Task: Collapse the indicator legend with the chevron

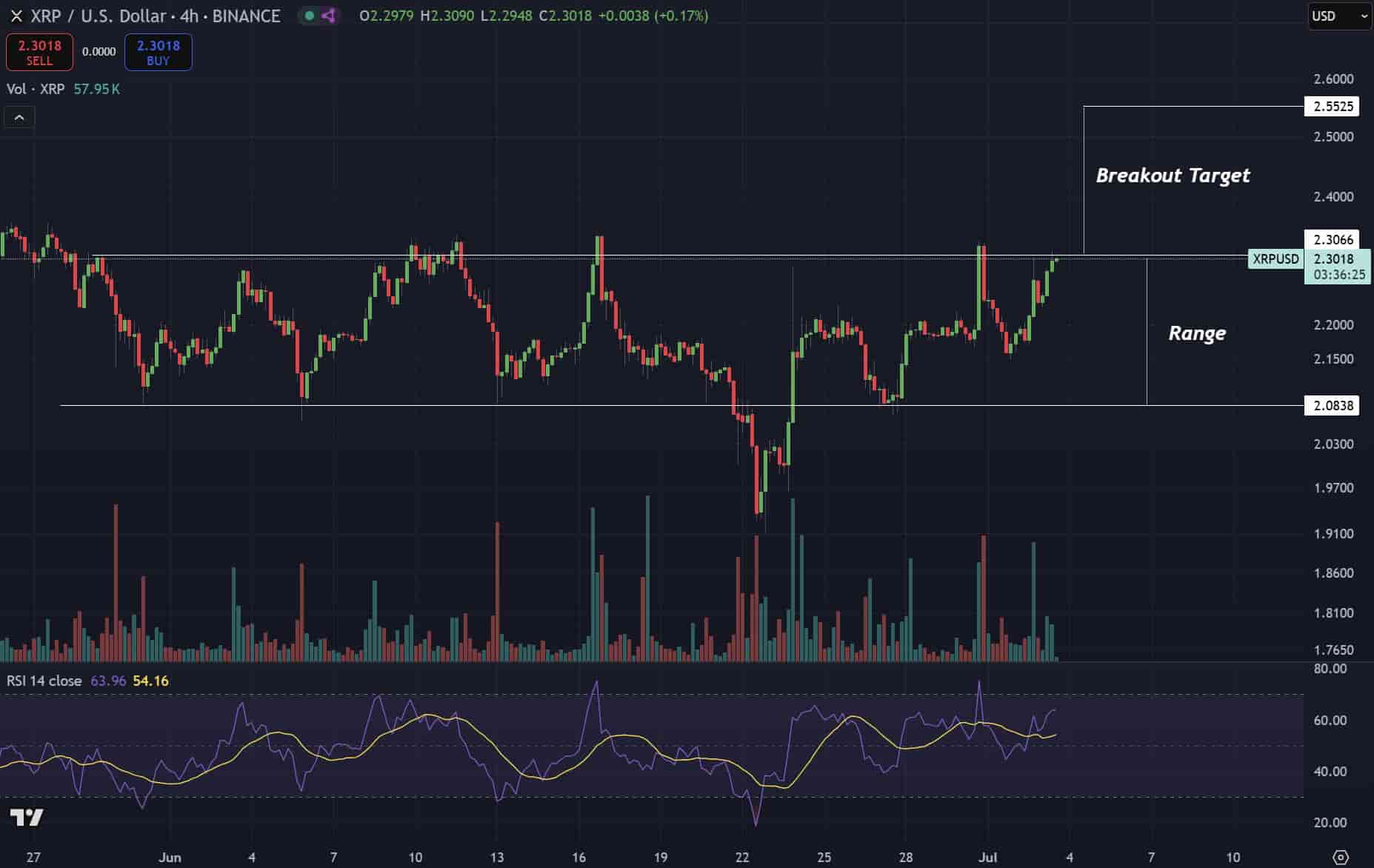Action: point(19,117)
